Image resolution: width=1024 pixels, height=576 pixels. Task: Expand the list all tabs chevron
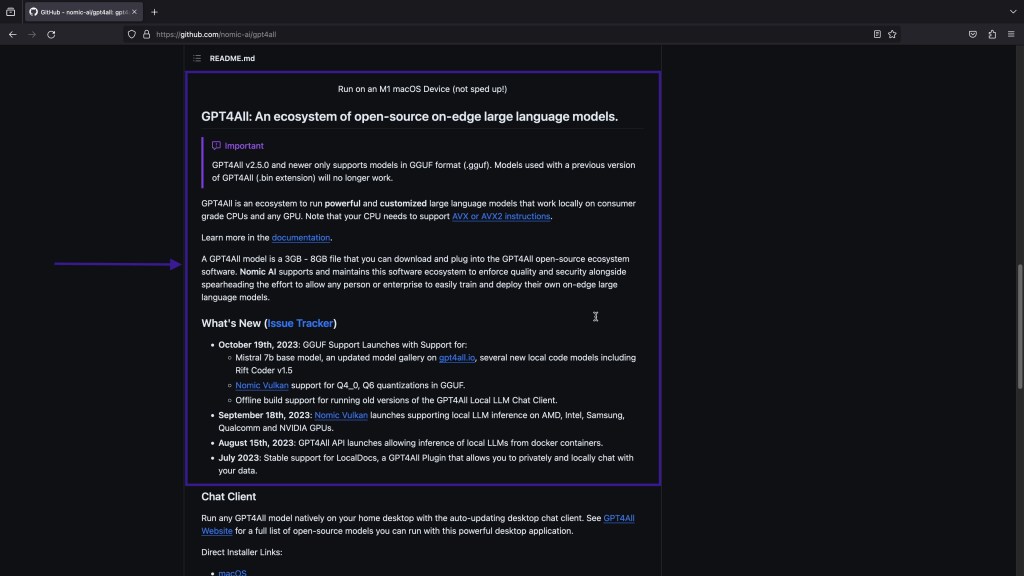coord(1012,11)
